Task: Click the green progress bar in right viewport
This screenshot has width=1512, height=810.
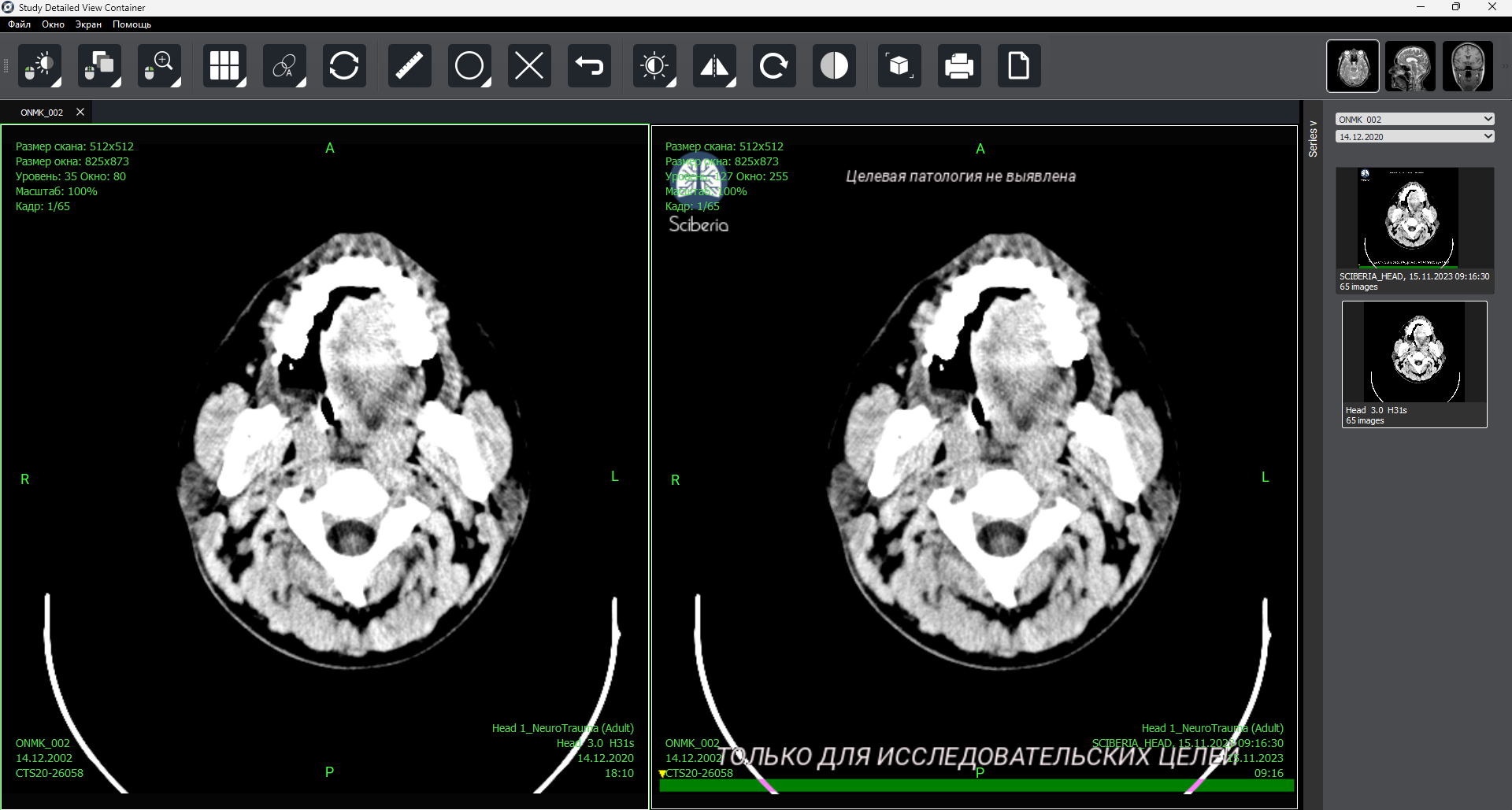Action: tap(976, 786)
